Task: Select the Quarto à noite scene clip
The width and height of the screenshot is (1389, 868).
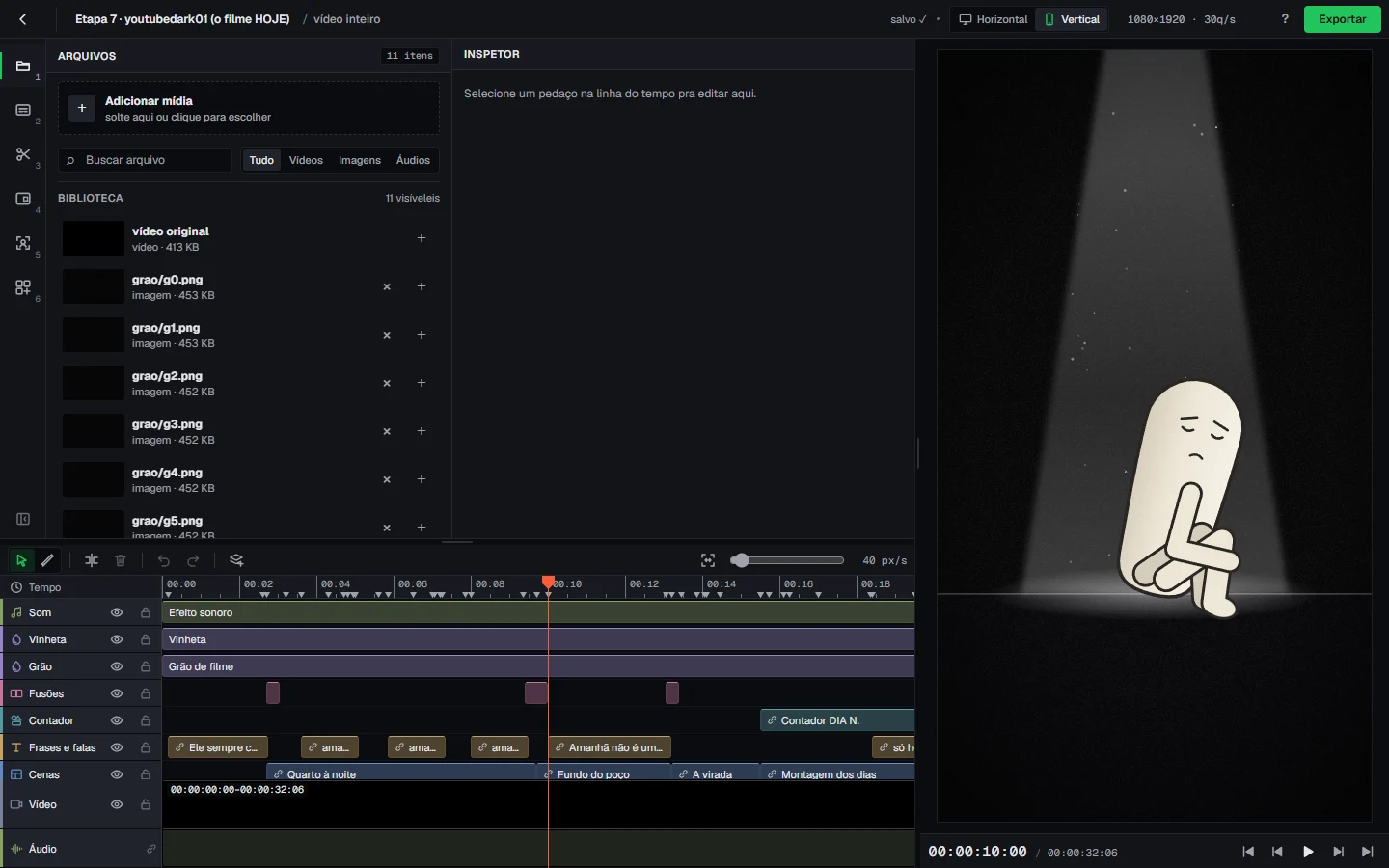Action: 400,773
